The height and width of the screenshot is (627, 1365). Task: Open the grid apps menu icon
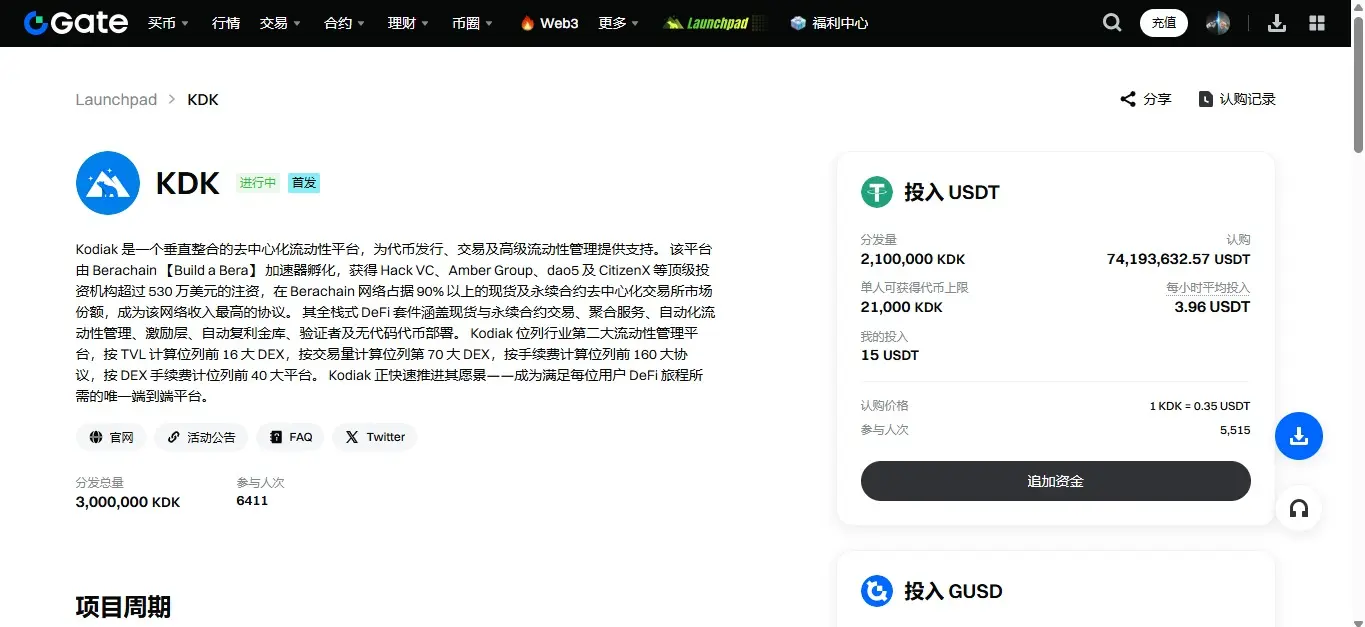(1317, 22)
